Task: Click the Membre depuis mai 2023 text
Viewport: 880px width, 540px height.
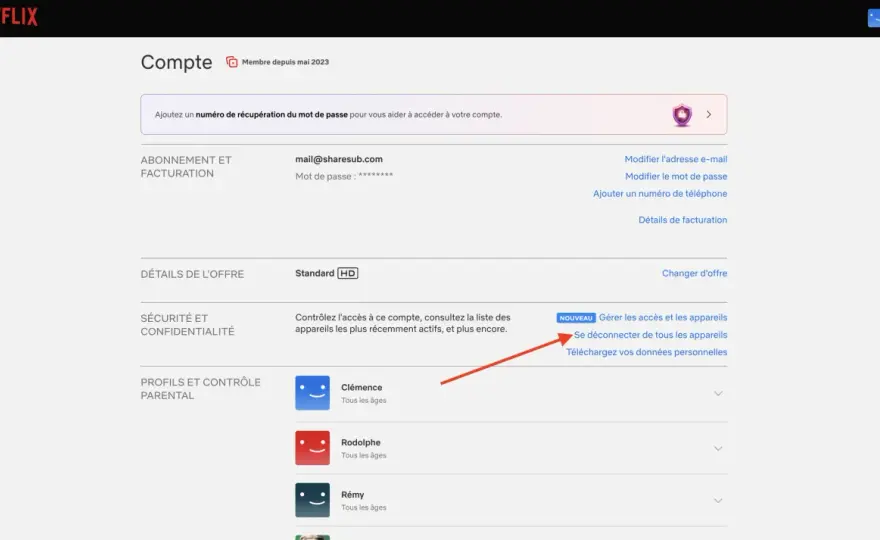Action: (285, 62)
